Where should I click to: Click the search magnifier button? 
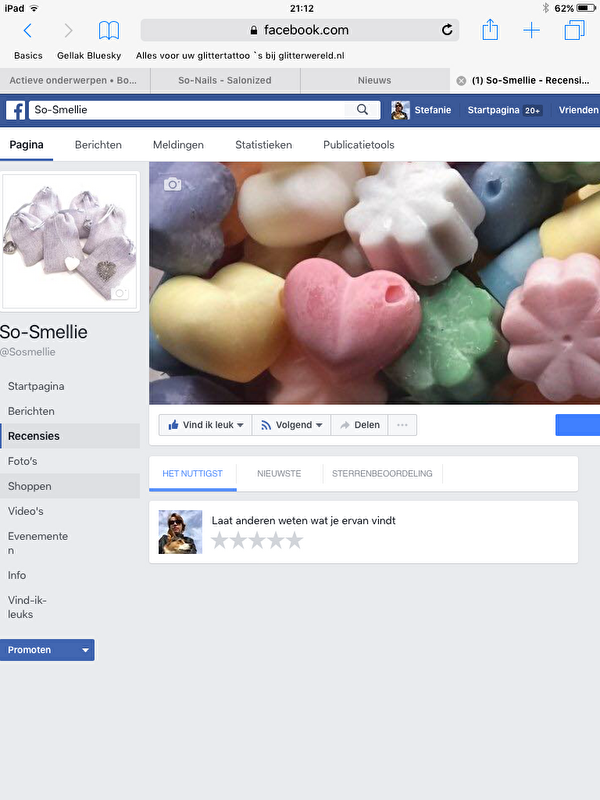coord(363,110)
